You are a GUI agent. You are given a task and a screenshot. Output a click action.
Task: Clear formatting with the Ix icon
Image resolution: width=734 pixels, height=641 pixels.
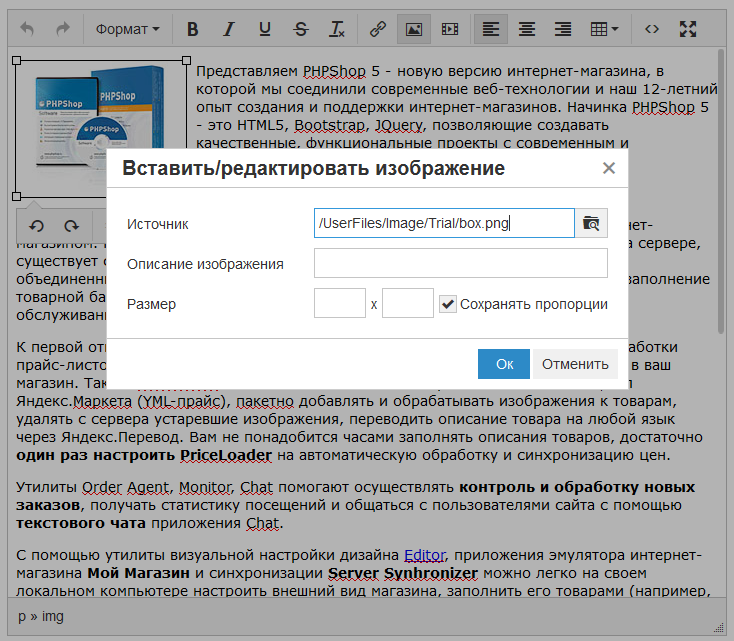click(x=337, y=29)
